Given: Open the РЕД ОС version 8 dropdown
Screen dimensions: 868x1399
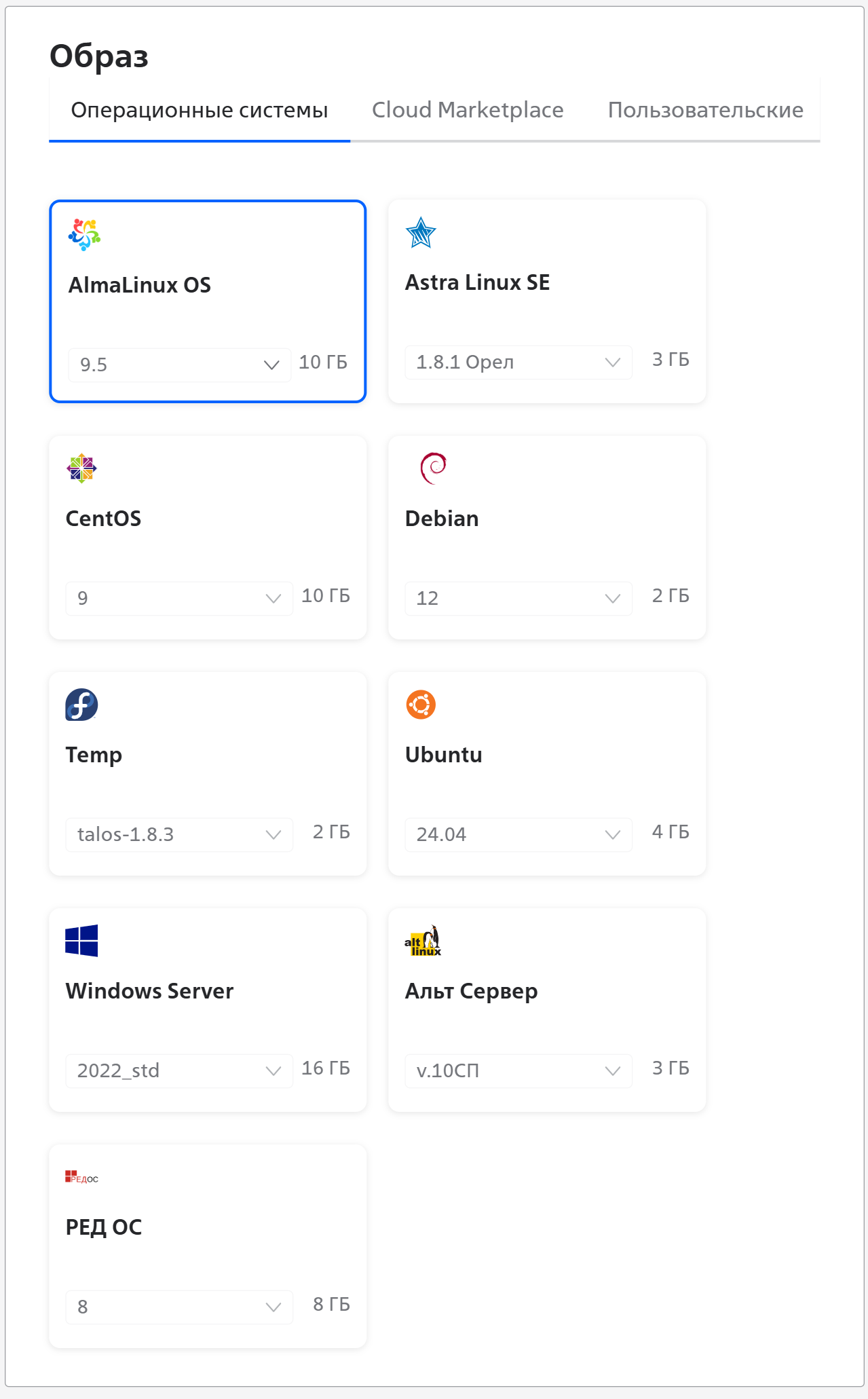Looking at the screenshot, I should (179, 1307).
